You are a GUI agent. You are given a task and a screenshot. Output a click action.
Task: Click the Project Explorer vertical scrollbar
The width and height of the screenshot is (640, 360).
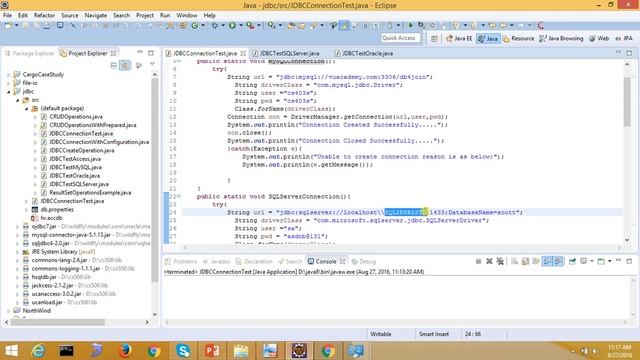[x=155, y=180]
